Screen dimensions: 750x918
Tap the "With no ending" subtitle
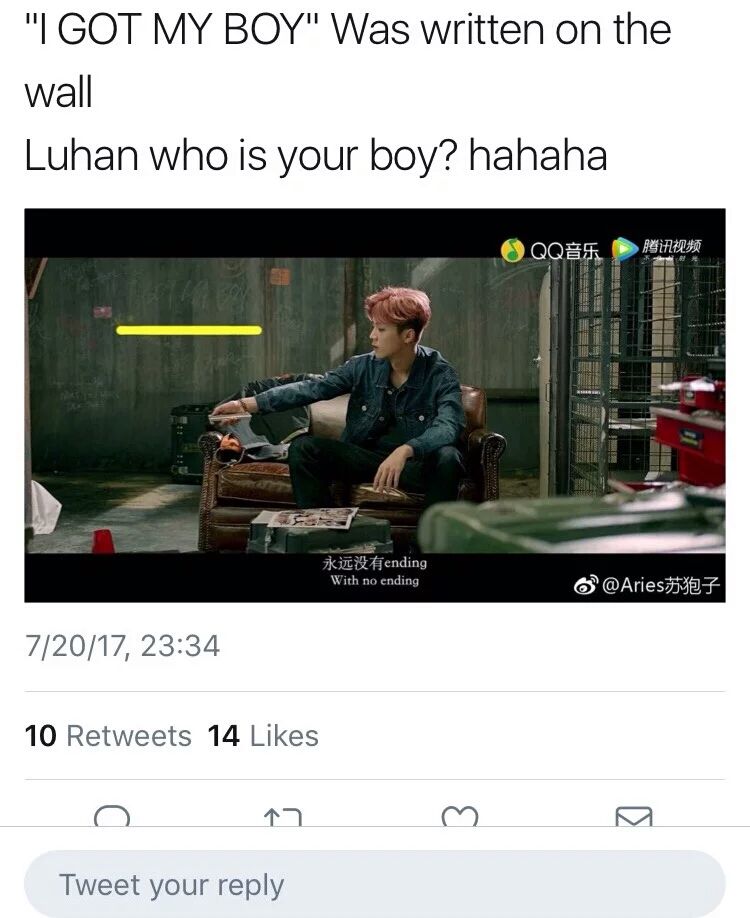[375, 580]
